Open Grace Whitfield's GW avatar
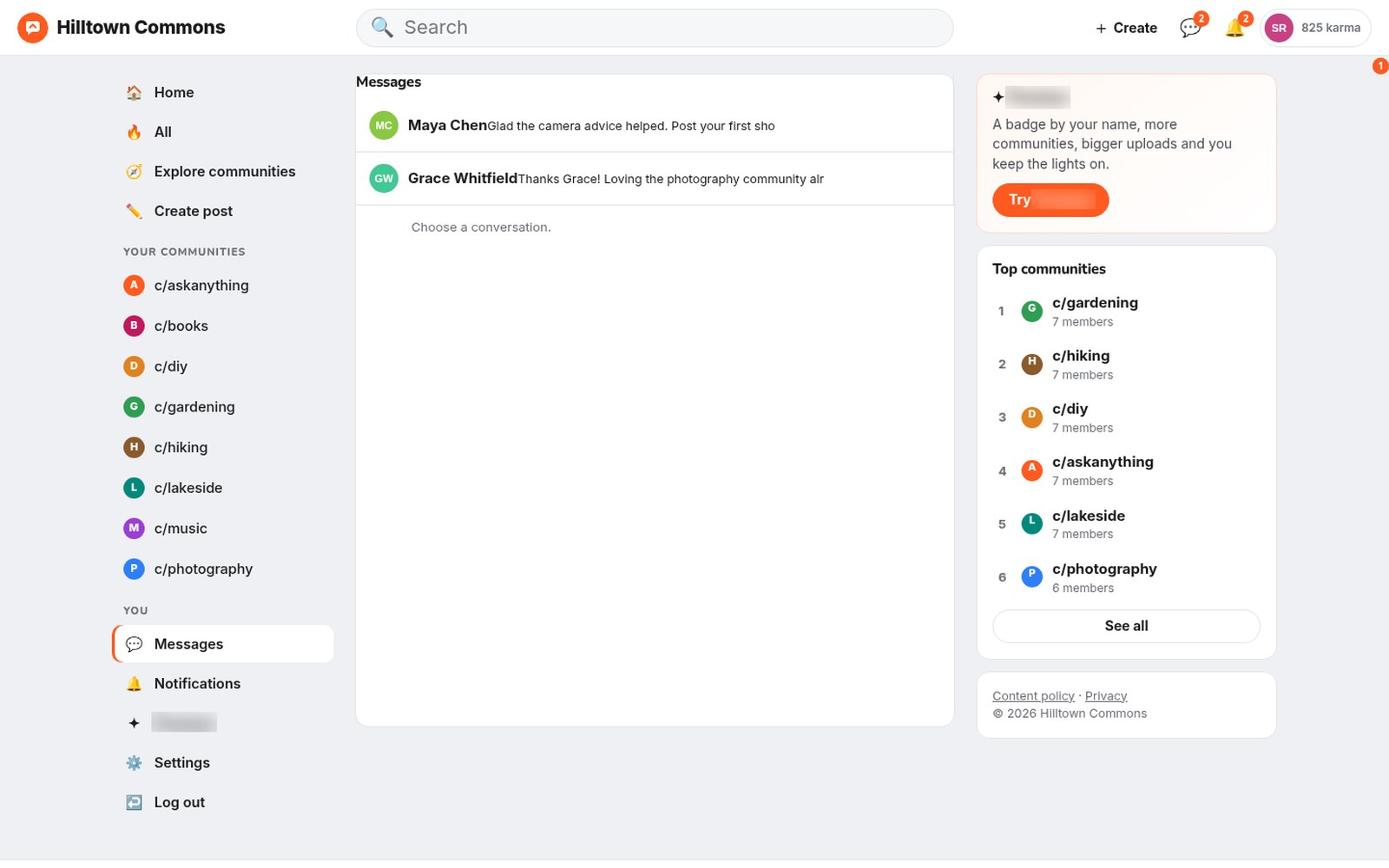 tap(384, 178)
